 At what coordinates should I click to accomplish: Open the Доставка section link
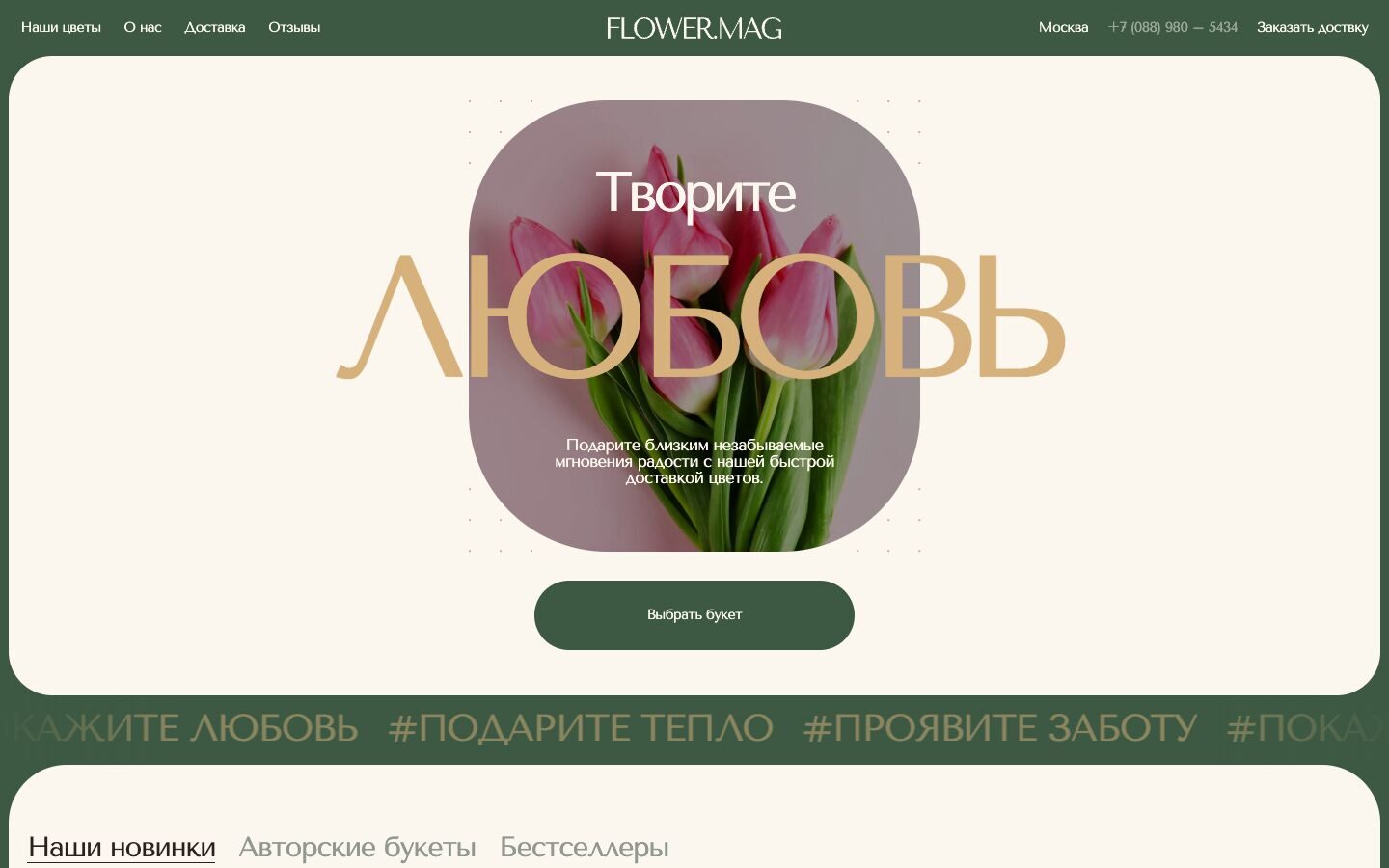(214, 27)
